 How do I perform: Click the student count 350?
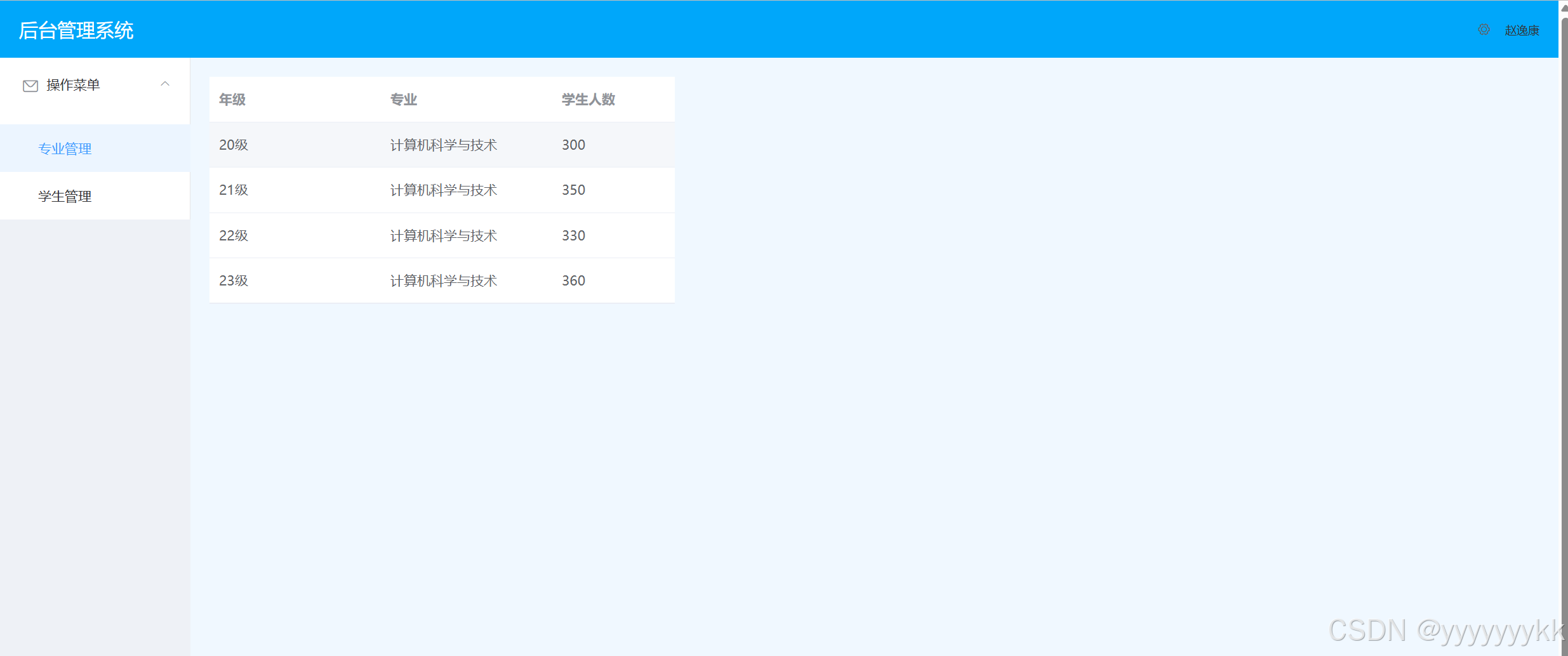574,190
